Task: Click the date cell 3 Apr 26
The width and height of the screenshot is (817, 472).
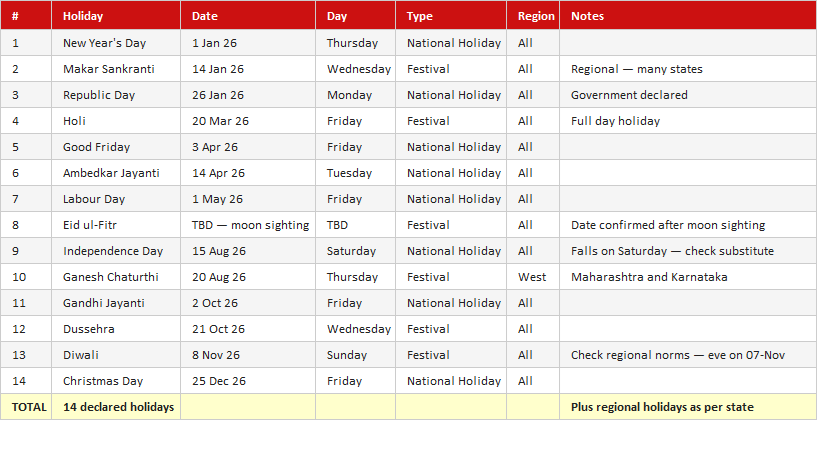Action: pyautogui.click(x=247, y=147)
